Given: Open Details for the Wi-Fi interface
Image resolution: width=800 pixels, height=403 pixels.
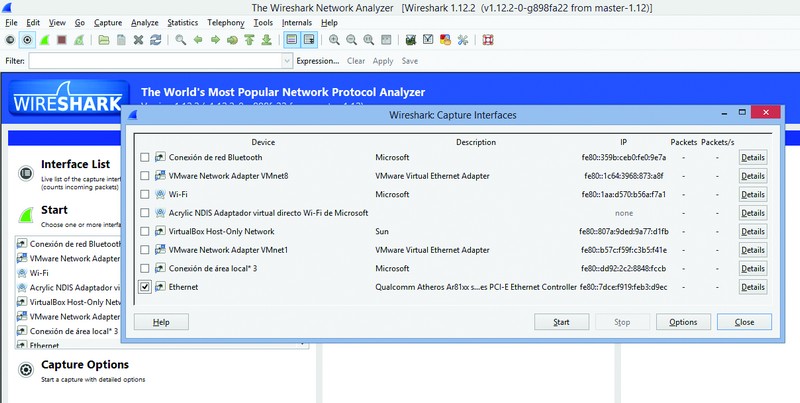Looking at the screenshot, I should click(753, 194).
